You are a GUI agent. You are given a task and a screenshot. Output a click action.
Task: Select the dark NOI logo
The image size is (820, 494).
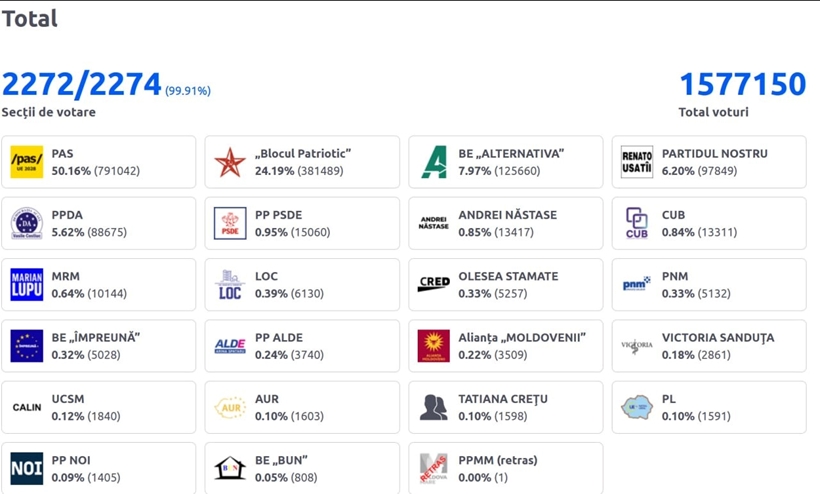coord(27,468)
